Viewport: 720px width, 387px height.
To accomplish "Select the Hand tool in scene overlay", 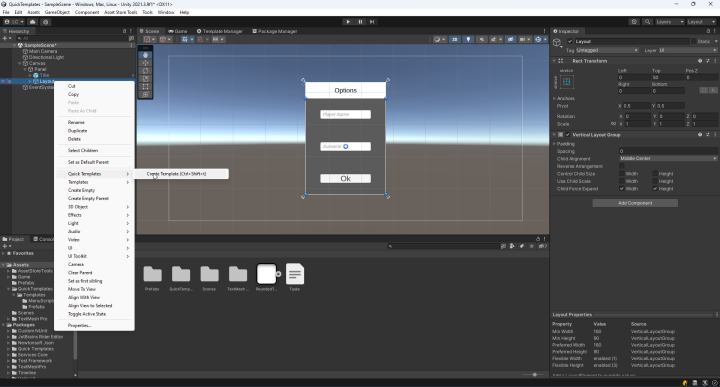I will tap(146, 55).
